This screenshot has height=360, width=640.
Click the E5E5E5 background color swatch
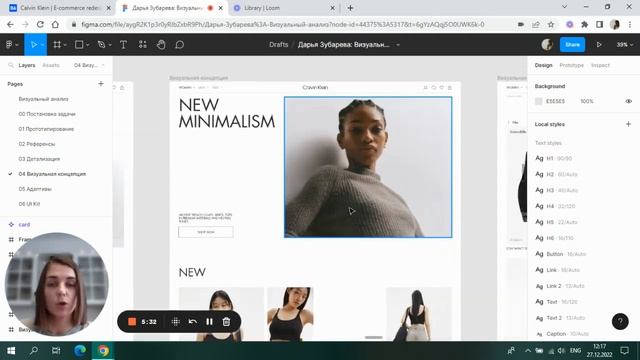point(538,101)
